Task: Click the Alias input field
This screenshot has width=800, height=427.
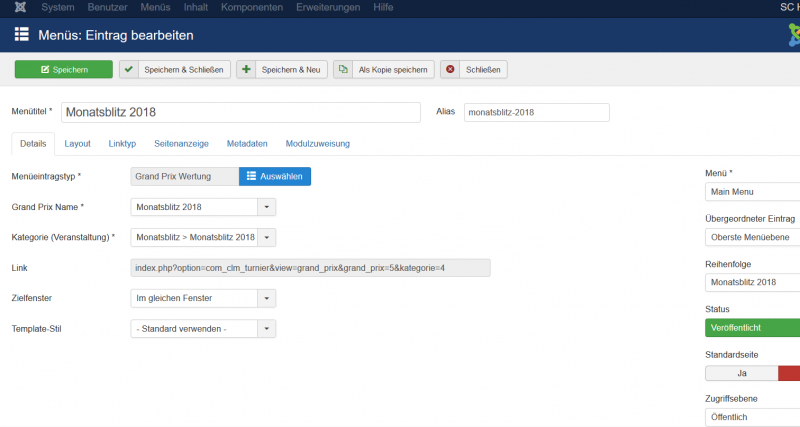Action: tap(536, 112)
